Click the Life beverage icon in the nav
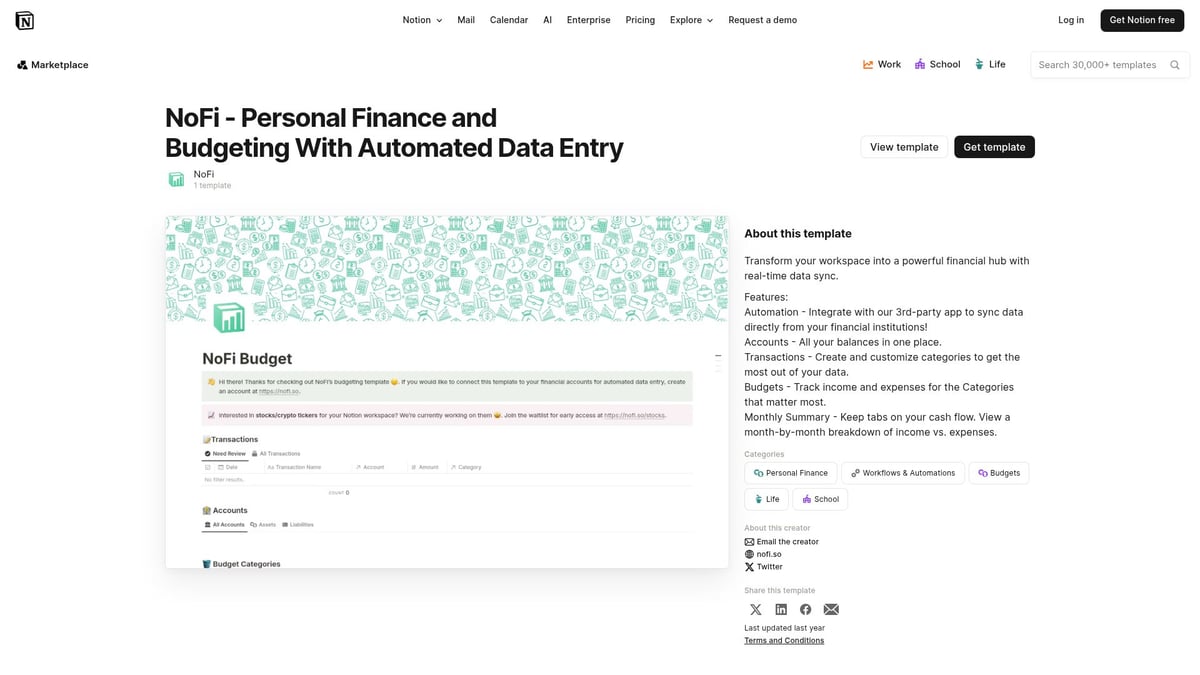This screenshot has height=675, width=1200. [x=978, y=63]
